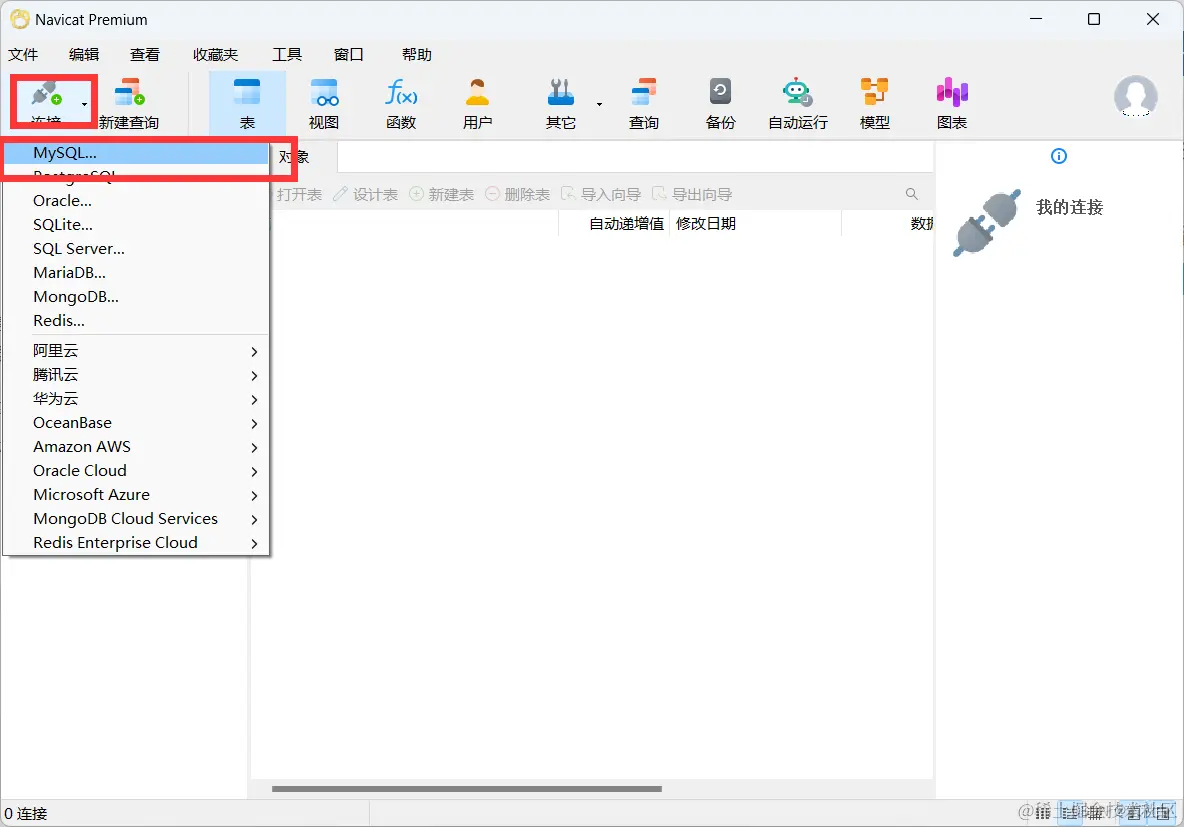Choose Oracle... from the connection menu
The image size is (1184, 827).
[136, 201]
